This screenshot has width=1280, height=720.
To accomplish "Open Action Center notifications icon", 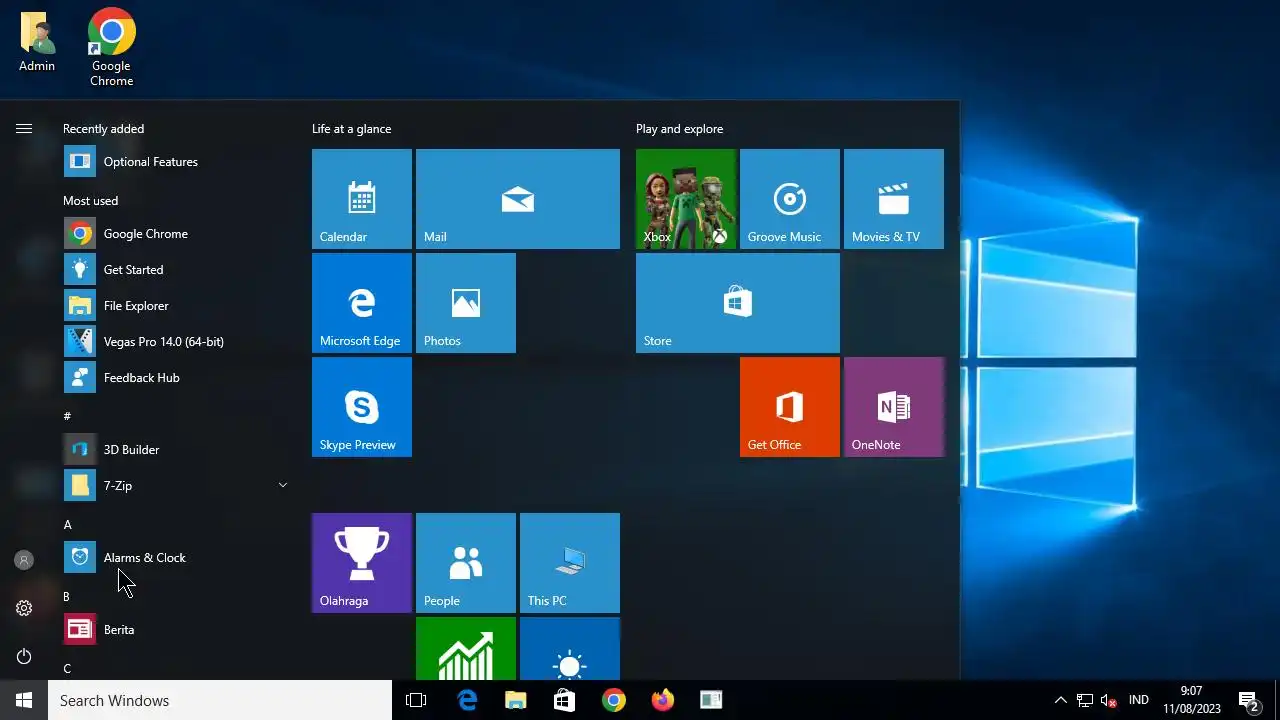I will [1248, 700].
